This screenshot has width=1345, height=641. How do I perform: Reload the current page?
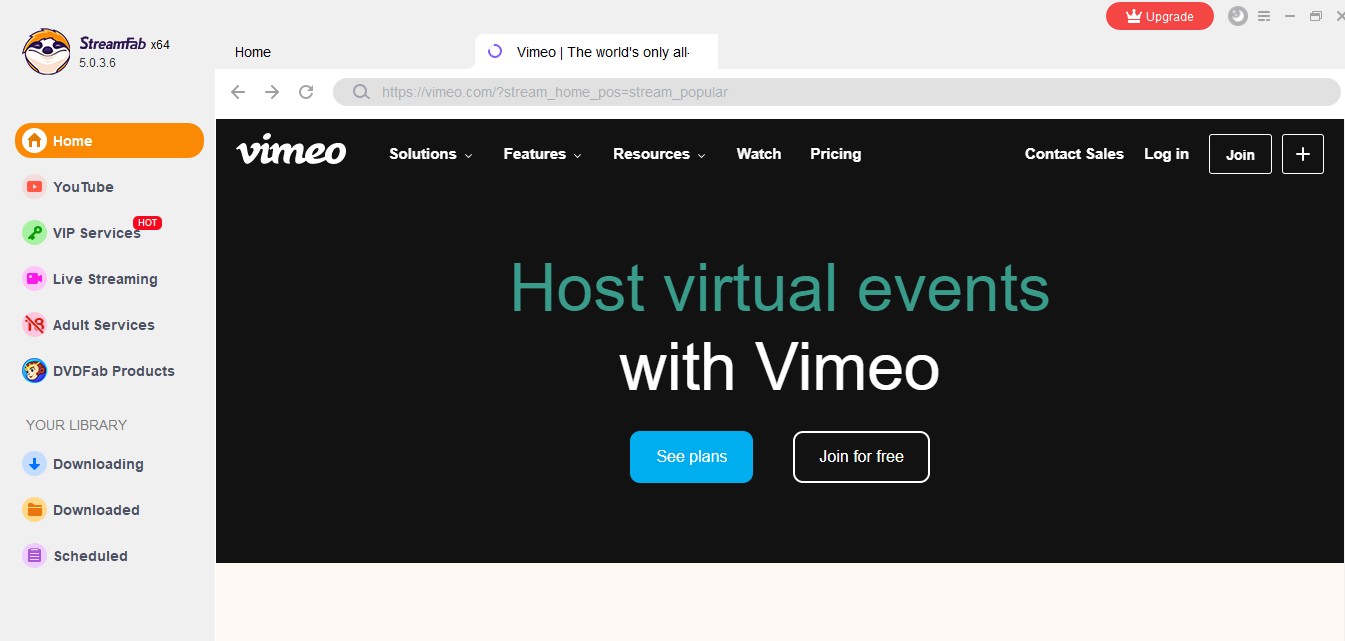pyautogui.click(x=306, y=92)
